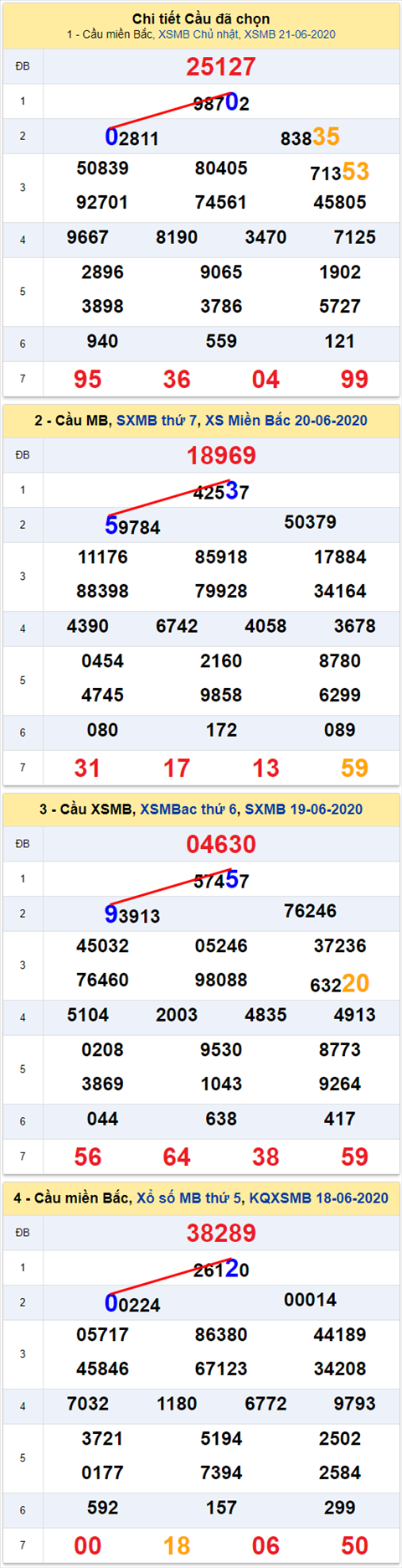
Task: Click the Chi tiết Cầu đã chọn heading
Action: tap(201, 18)
